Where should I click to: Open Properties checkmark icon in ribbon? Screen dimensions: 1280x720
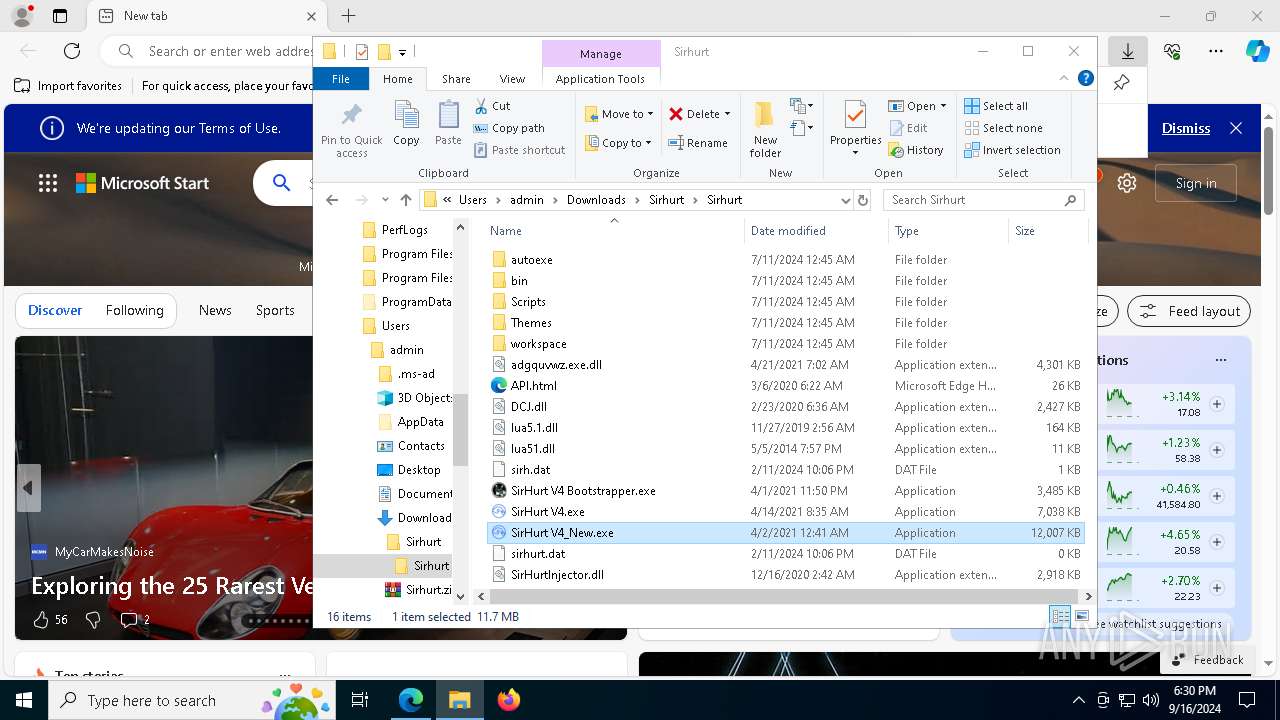click(x=855, y=115)
